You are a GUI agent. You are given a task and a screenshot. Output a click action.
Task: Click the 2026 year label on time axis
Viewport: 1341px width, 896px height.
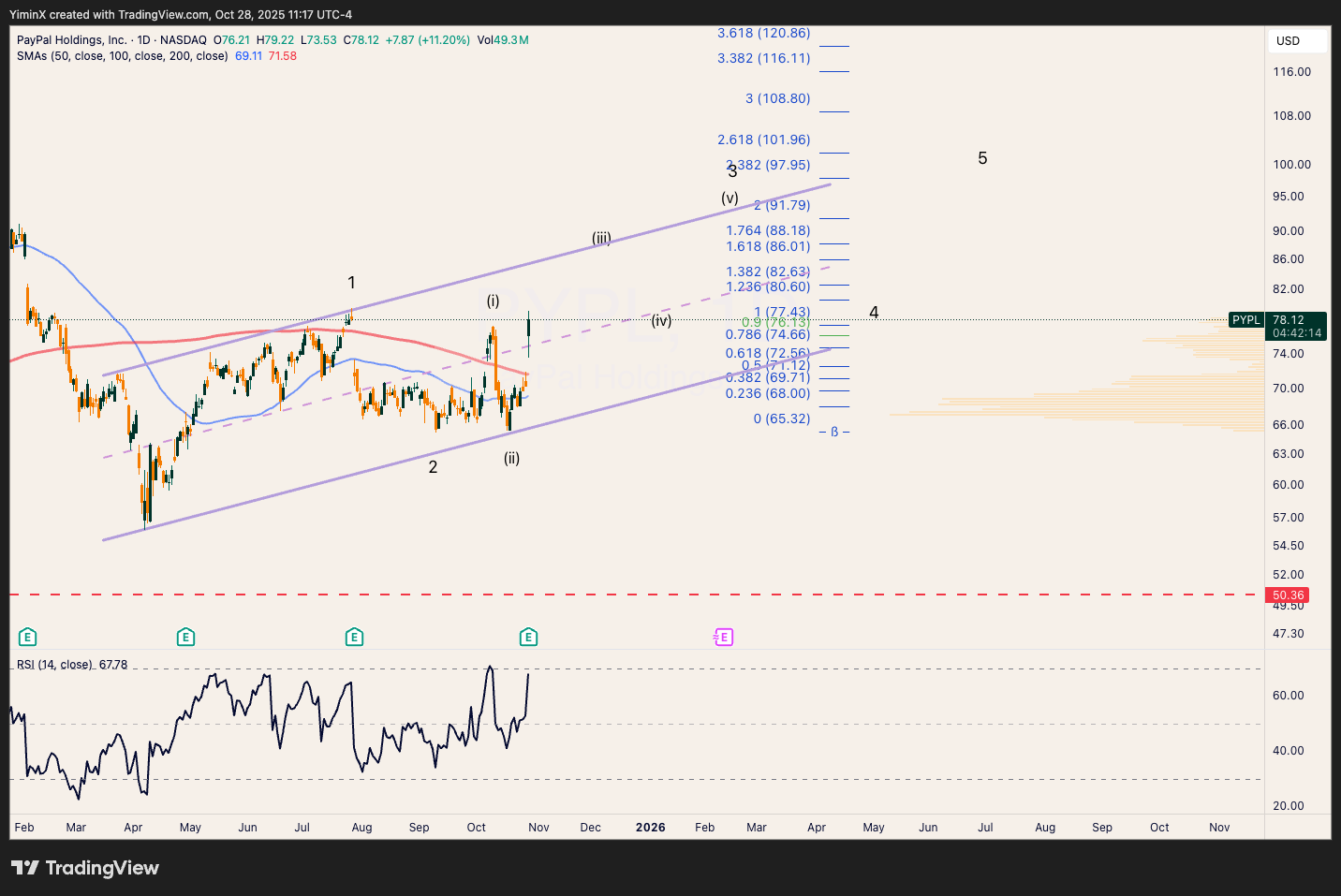[x=651, y=828]
